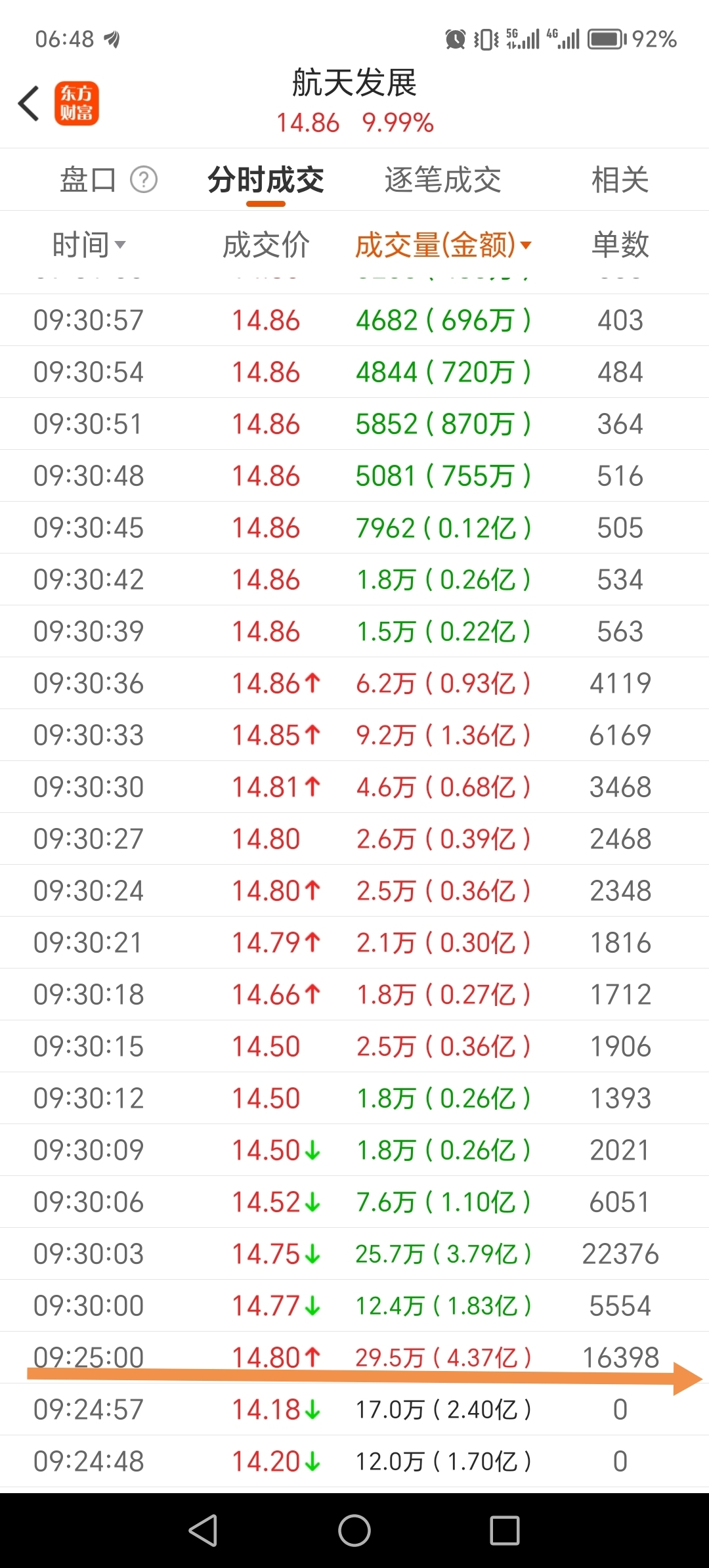Open the 逐笔成交 tab
The width and height of the screenshot is (709, 1568).
tap(442, 180)
